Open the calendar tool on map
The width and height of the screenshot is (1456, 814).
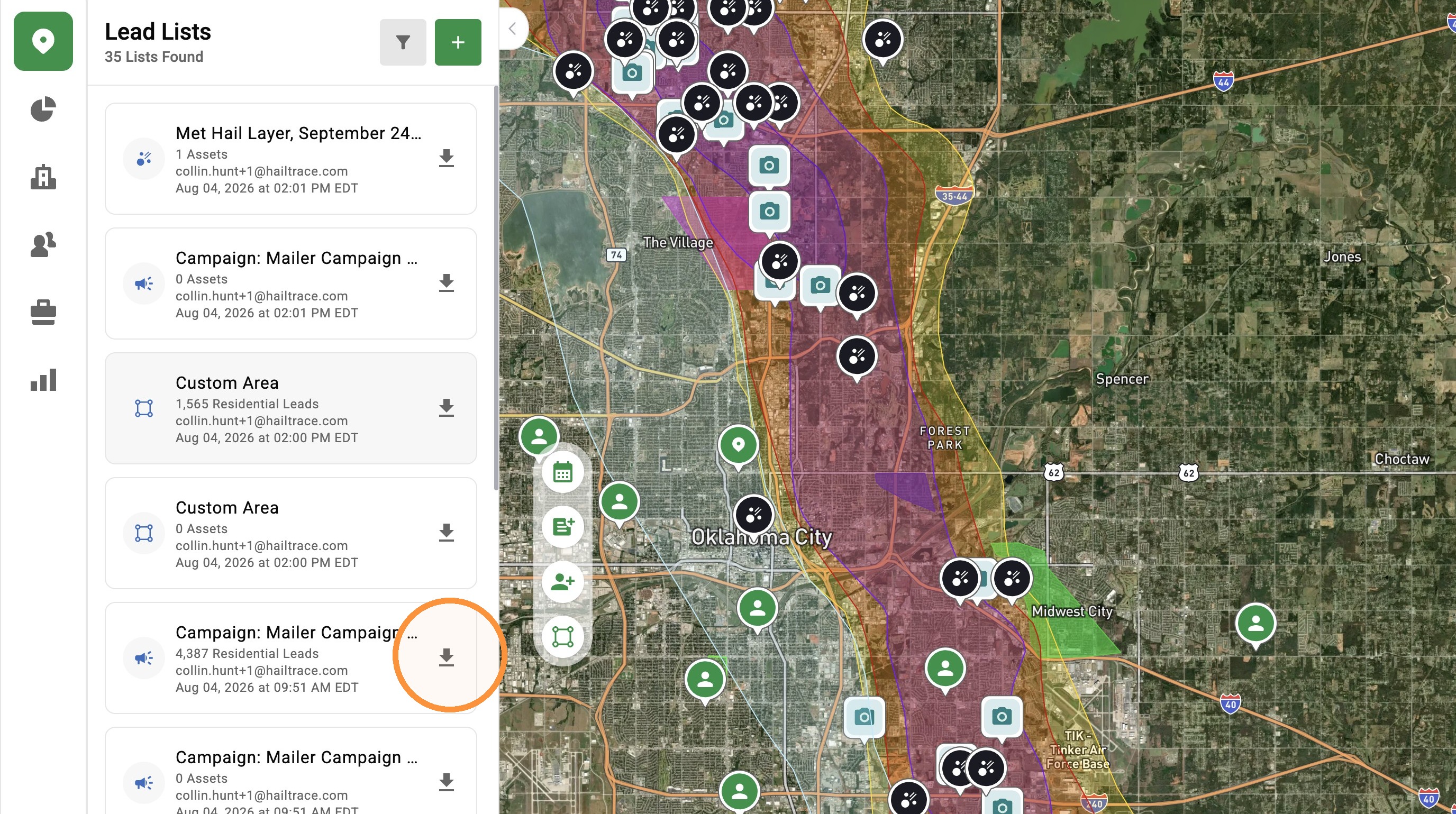[563, 472]
